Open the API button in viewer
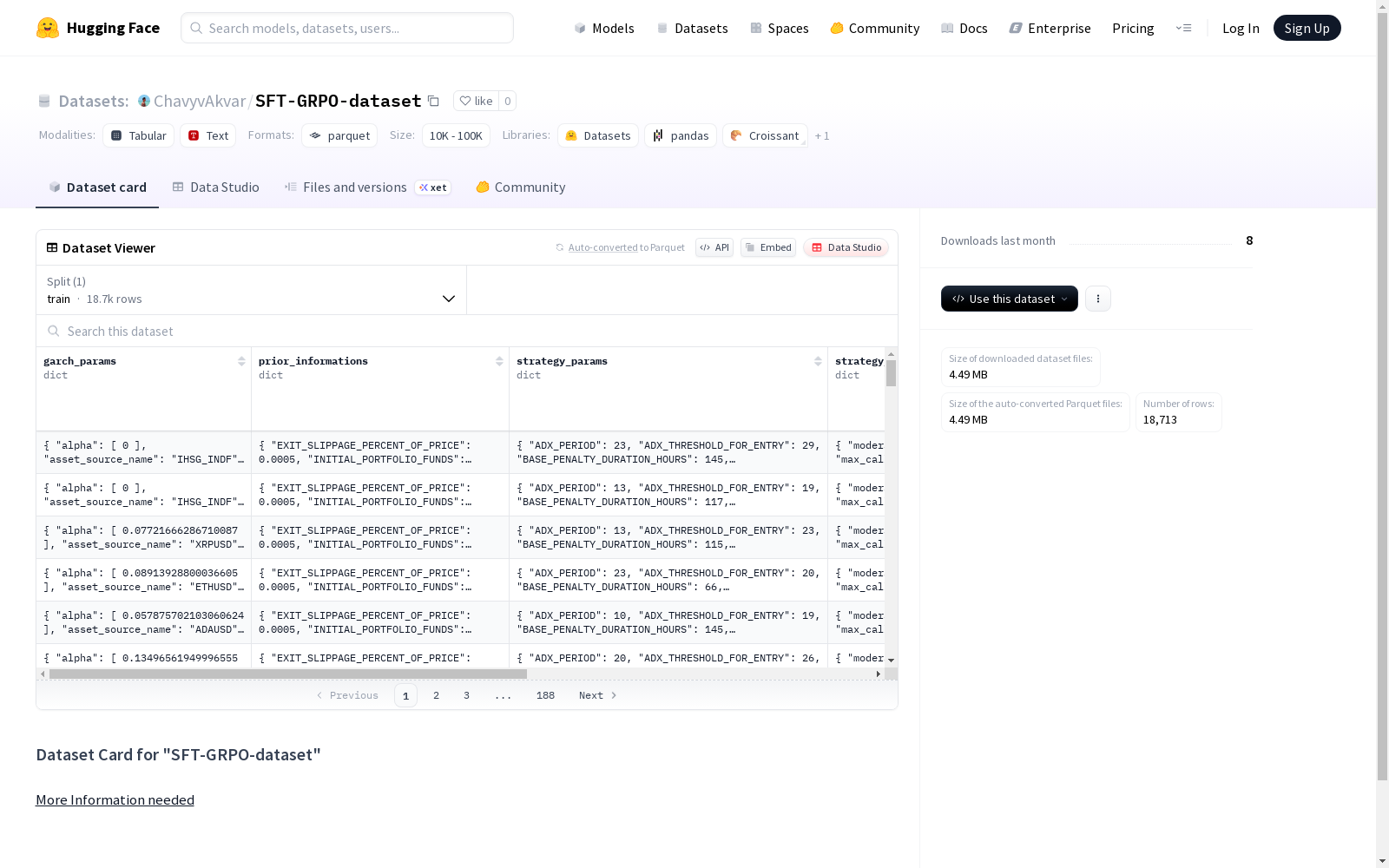1389x868 pixels. pos(714,247)
